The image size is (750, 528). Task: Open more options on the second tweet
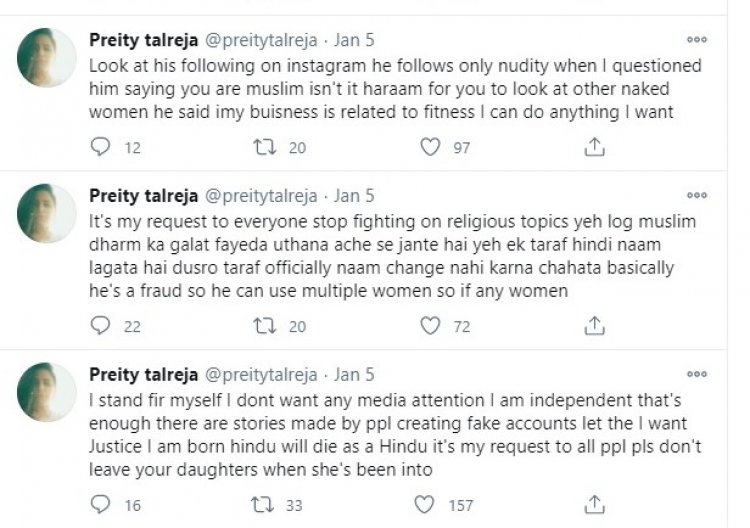[696, 195]
